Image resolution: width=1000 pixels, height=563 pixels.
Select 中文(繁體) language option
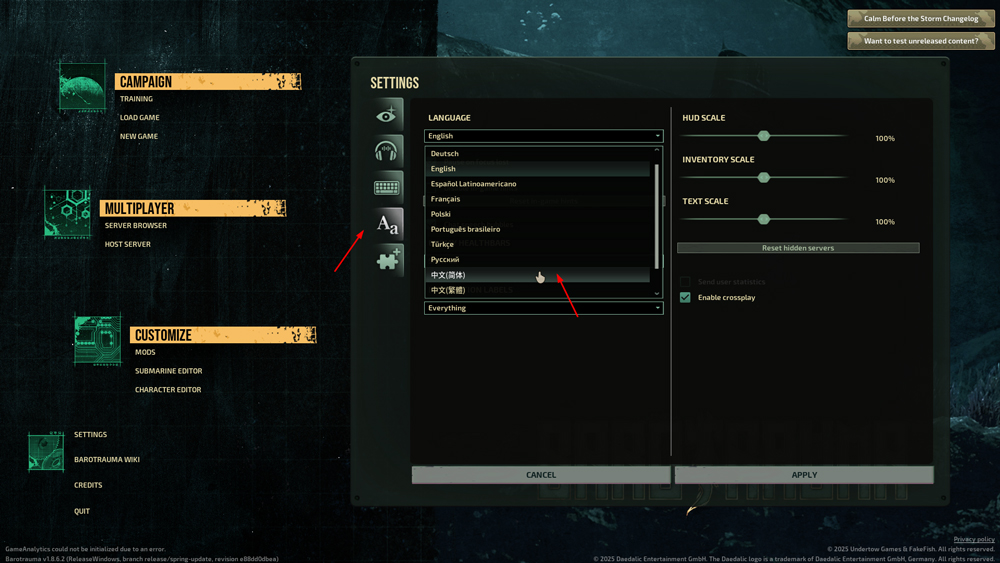coord(538,290)
